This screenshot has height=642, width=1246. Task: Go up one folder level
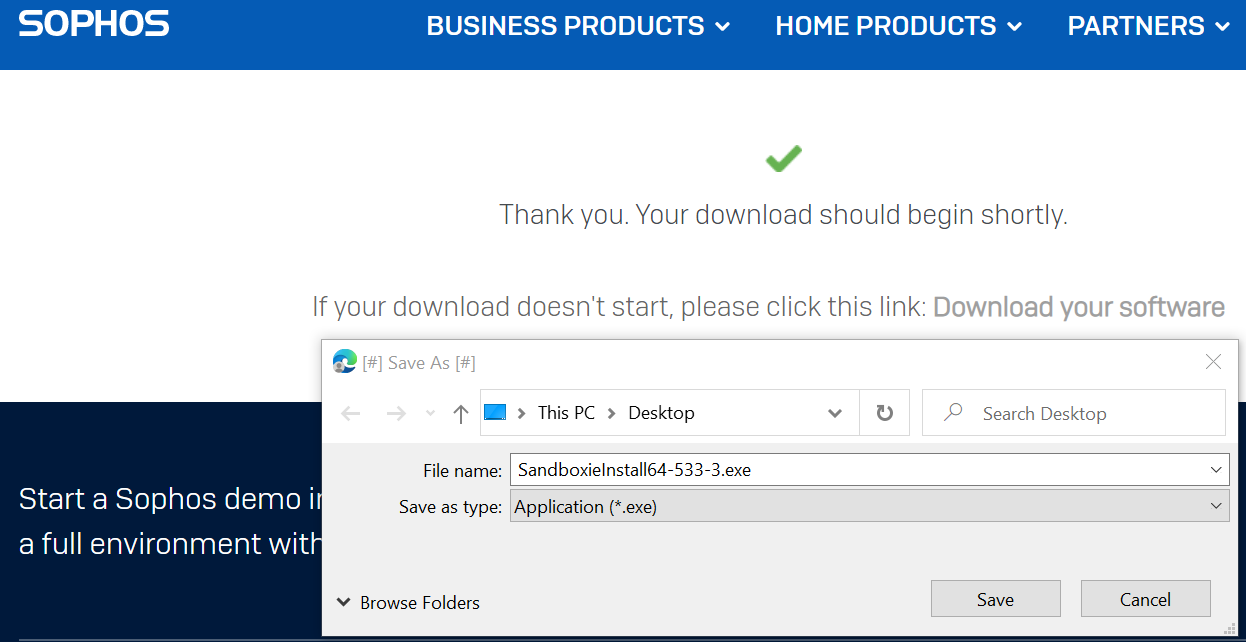(x=460, y=413)
